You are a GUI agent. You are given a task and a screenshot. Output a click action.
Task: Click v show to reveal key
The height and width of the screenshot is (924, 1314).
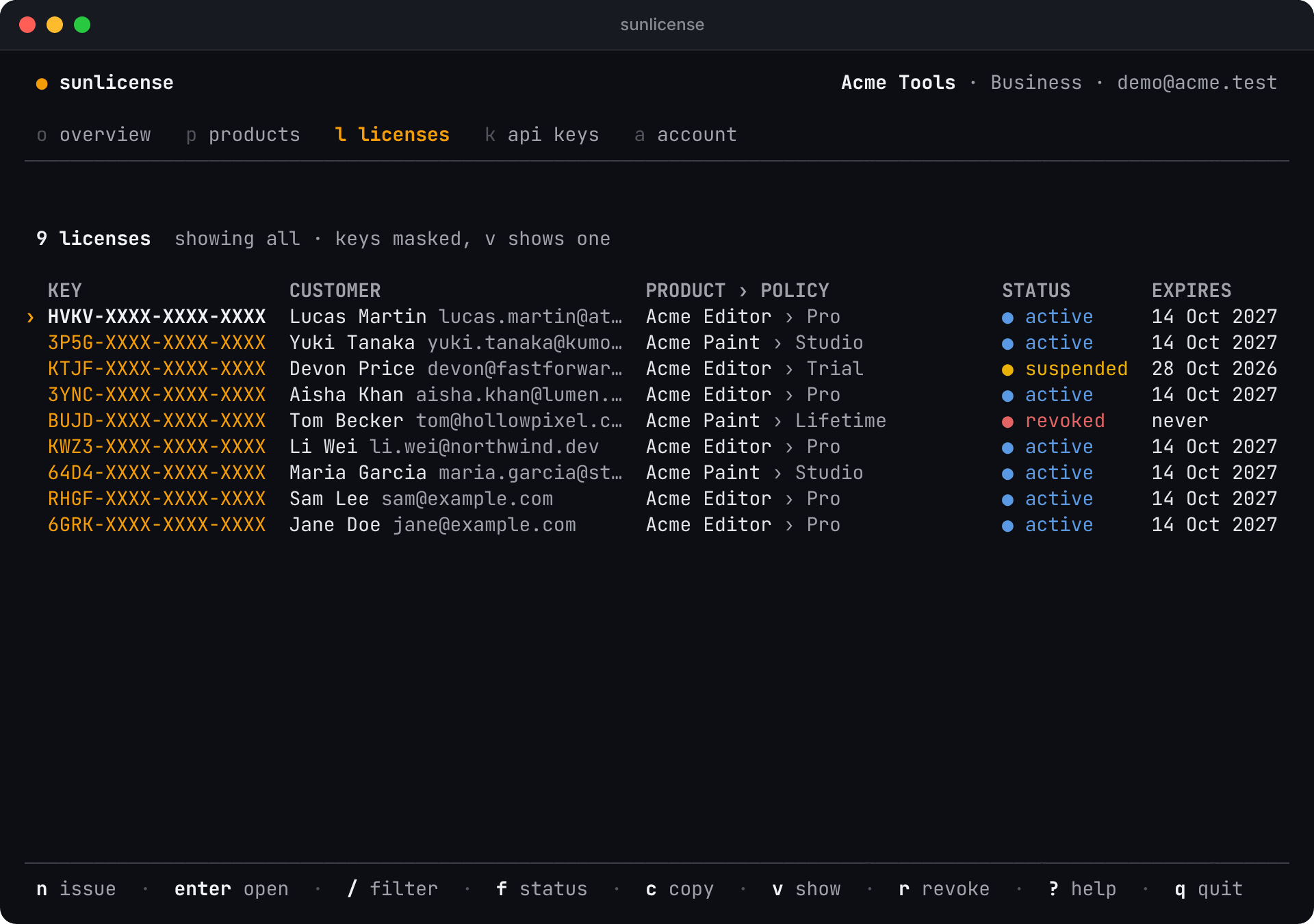click(x=806, y=889)
